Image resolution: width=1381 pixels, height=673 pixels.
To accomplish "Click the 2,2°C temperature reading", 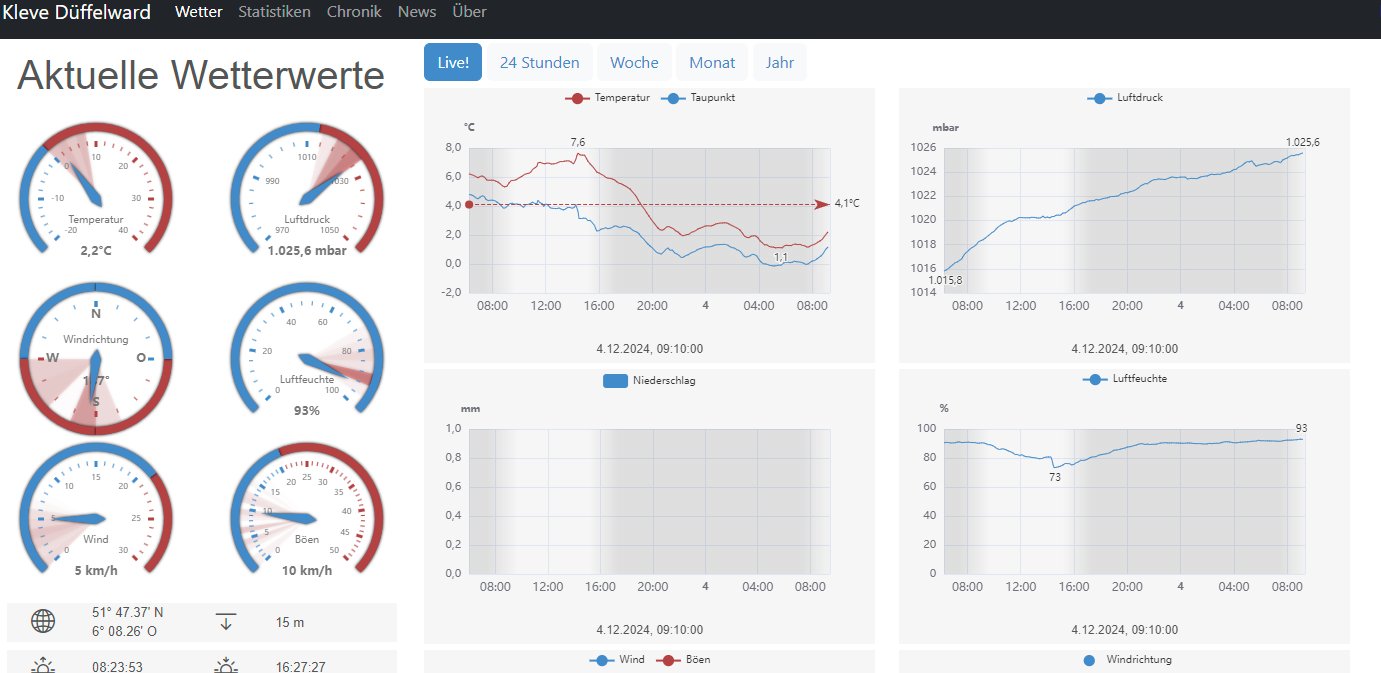I will [x=96, y=251].
